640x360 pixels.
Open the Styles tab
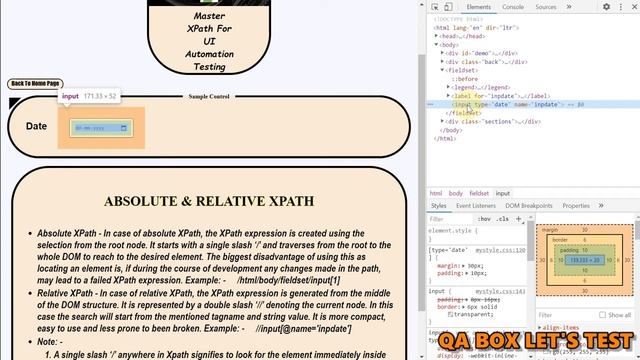[x=439, y=206]
